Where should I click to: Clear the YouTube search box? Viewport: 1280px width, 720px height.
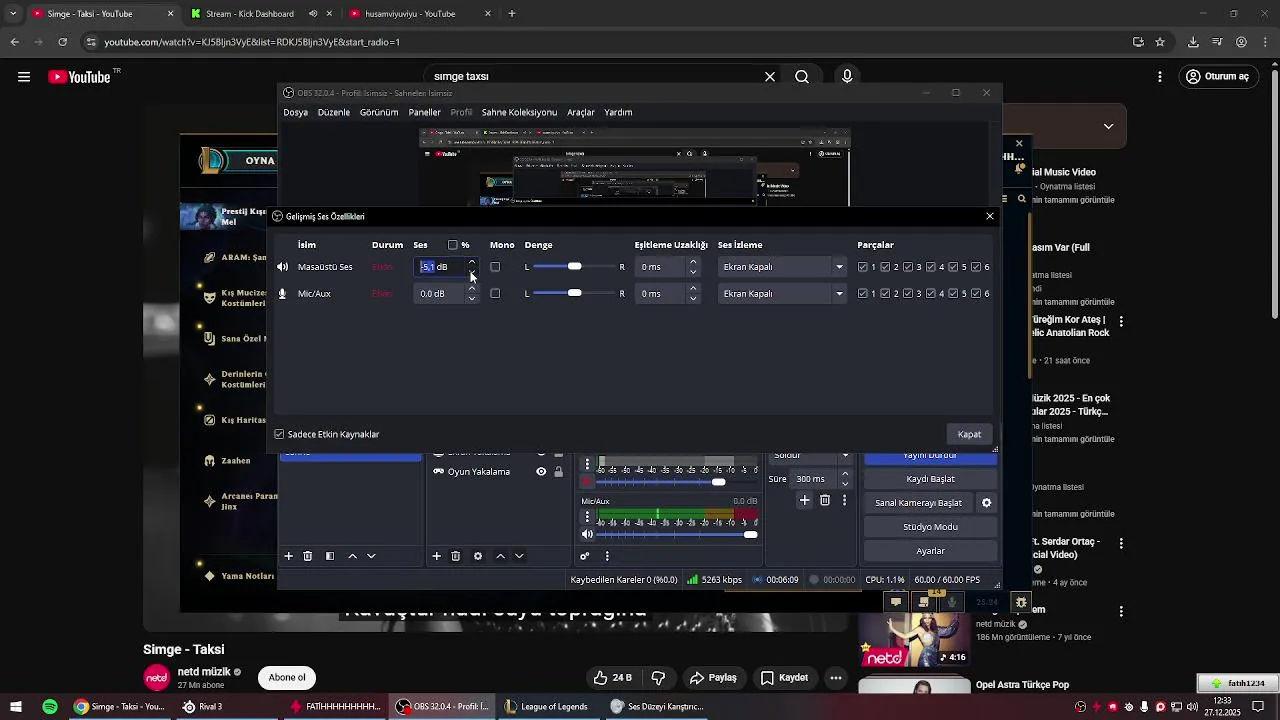click(x=770, y=77)
